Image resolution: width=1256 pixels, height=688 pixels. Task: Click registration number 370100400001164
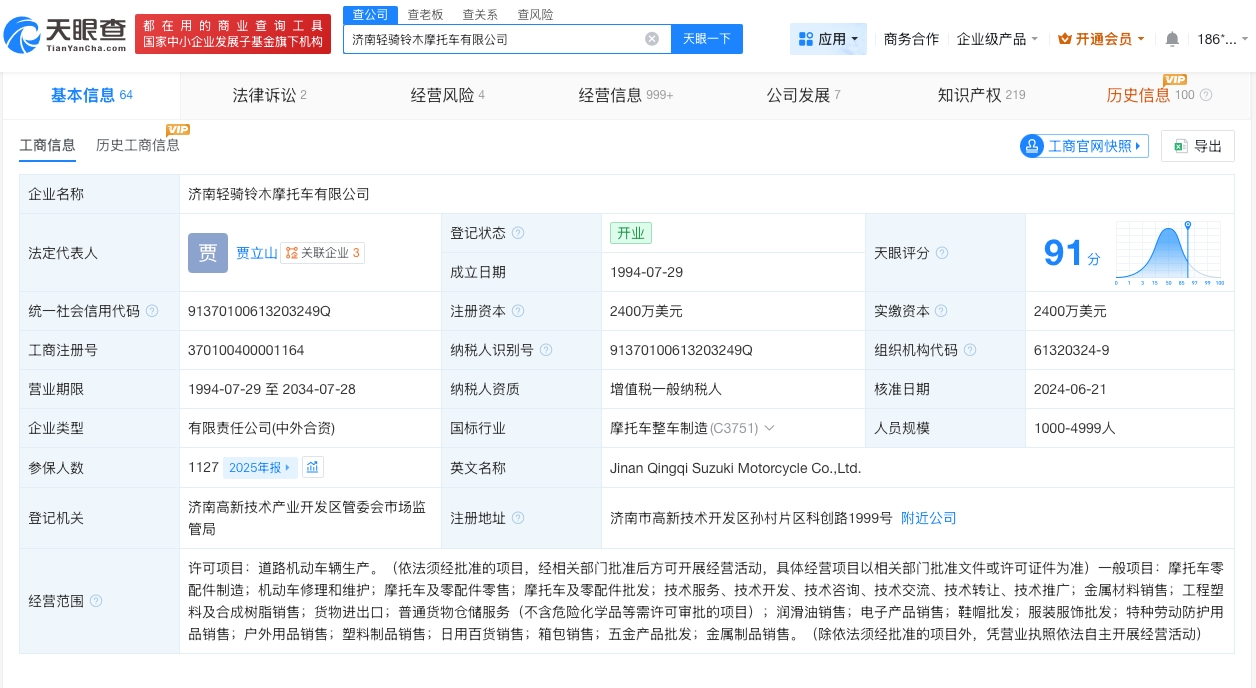pyautogui.click(x=246, y=350)
